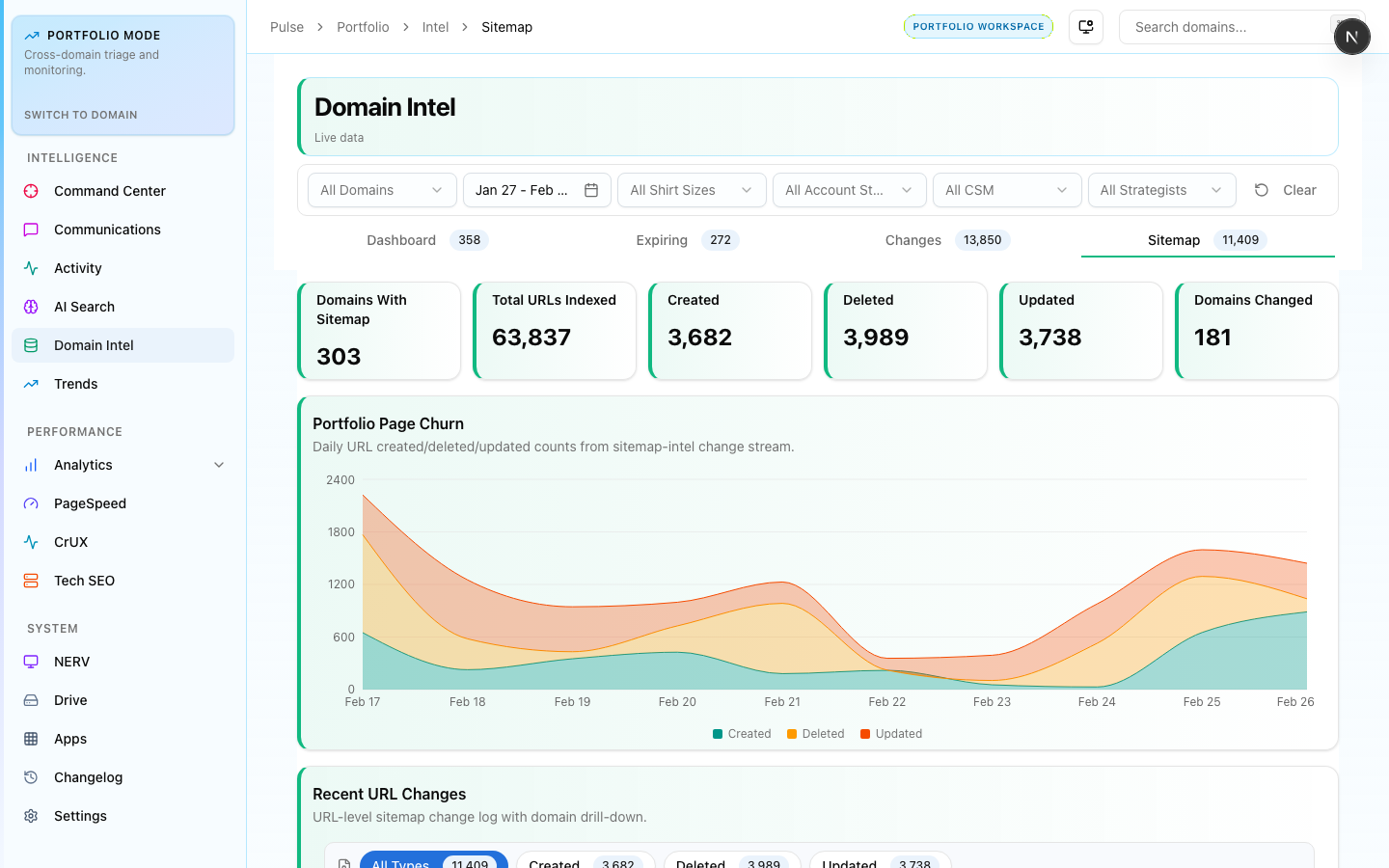Open the date range picker field

tap(536, 190)
